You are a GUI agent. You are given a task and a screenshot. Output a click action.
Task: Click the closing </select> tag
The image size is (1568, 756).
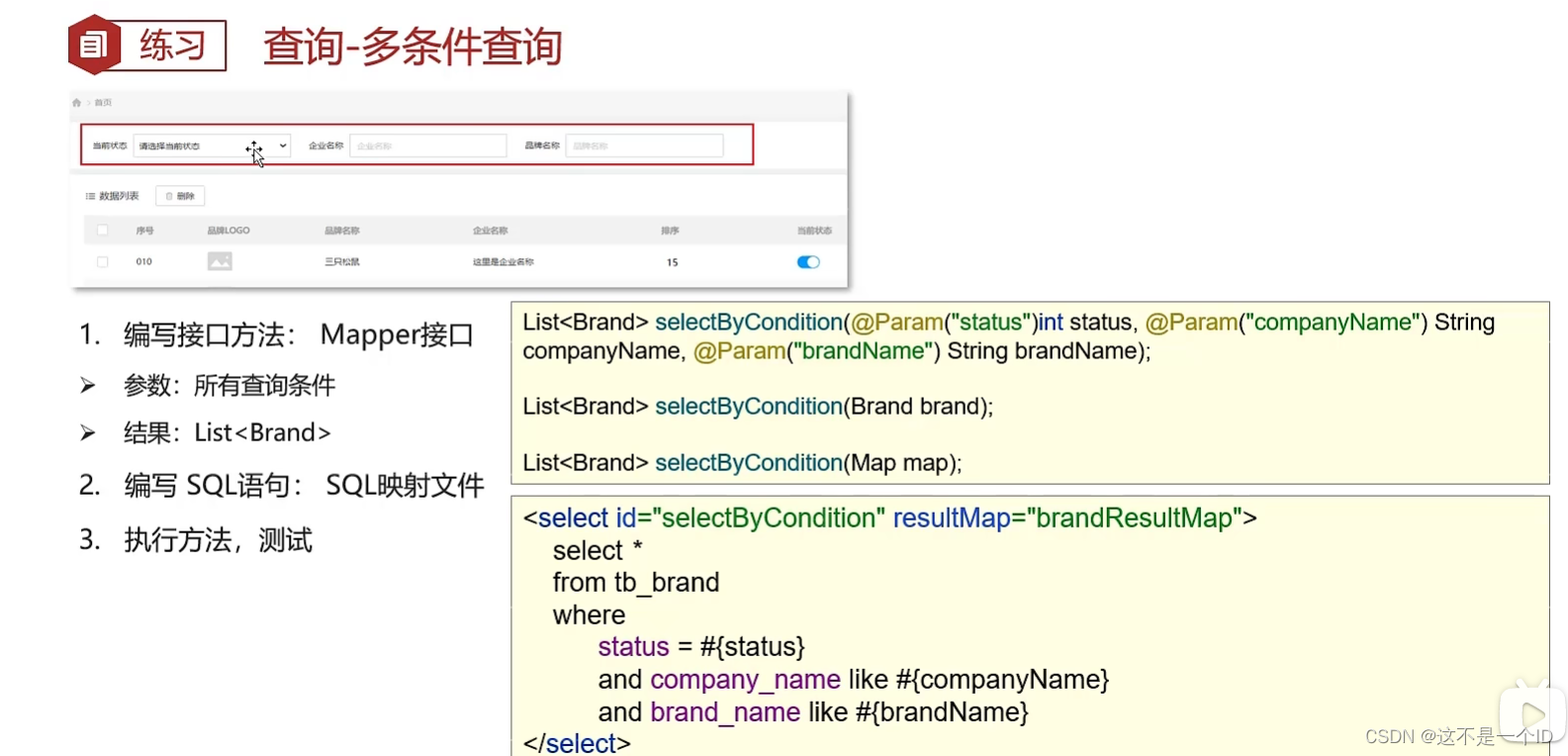(577, 742)
